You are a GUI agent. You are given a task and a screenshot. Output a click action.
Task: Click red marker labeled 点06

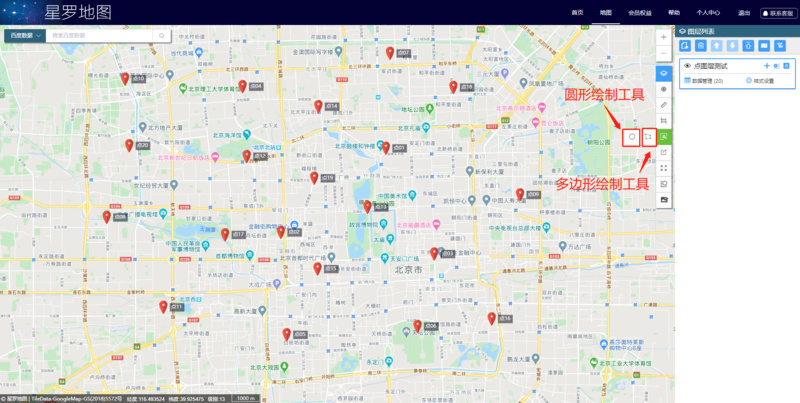[x=417, y=326]
